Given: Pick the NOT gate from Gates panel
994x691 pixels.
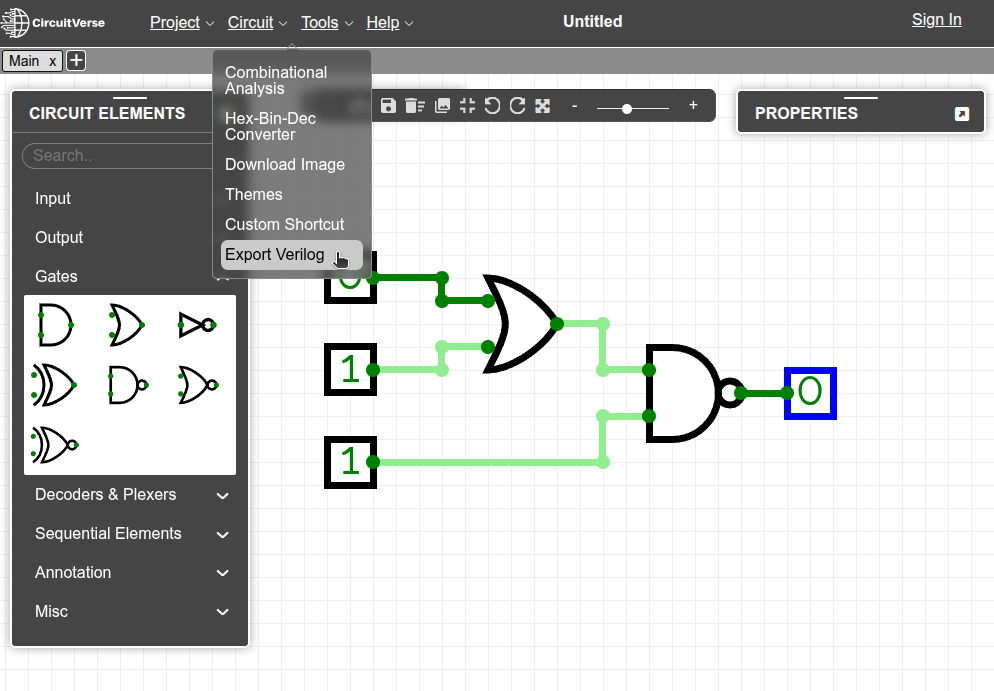Looking at the screenshot, I should click(197, 325).
